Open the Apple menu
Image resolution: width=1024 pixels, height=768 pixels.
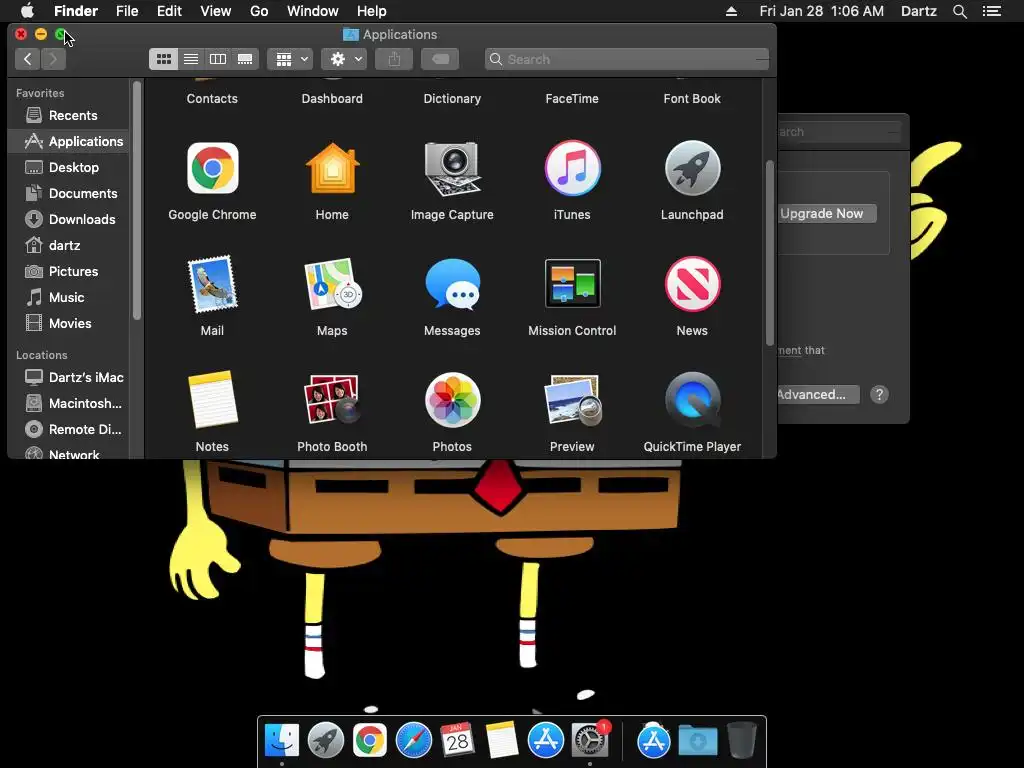coord(27,11)
